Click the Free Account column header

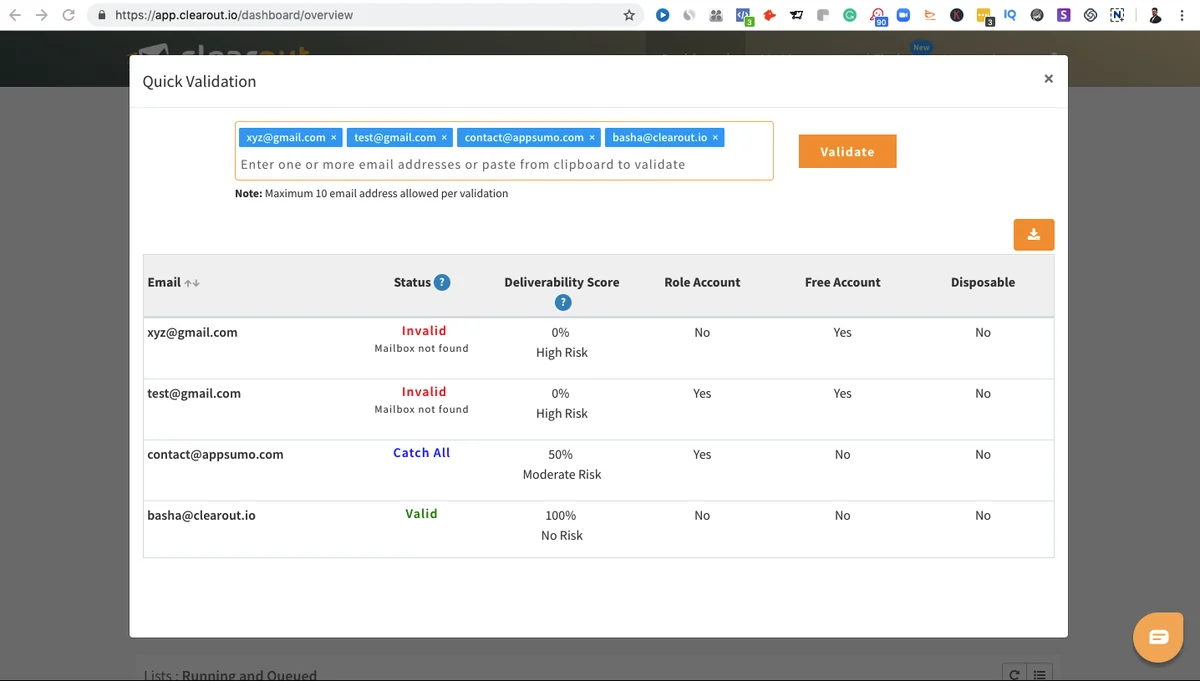click(x=843, y=282)
